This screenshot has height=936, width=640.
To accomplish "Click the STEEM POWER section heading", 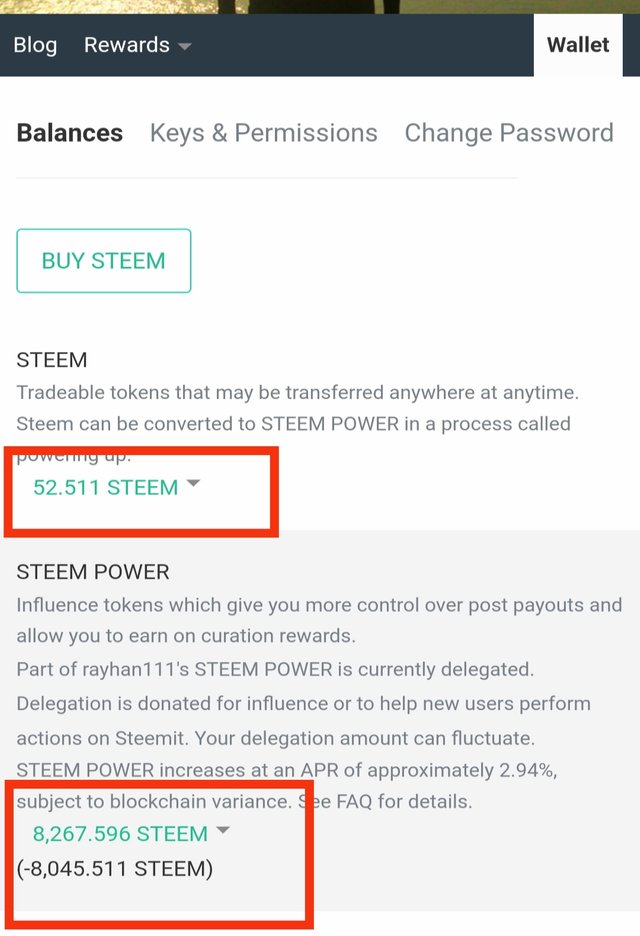I will tap(93, 572).
